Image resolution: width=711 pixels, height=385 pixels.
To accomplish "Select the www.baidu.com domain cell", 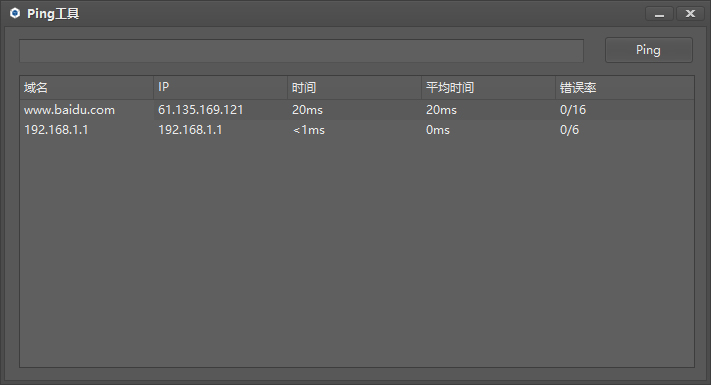I will [87, 110].
